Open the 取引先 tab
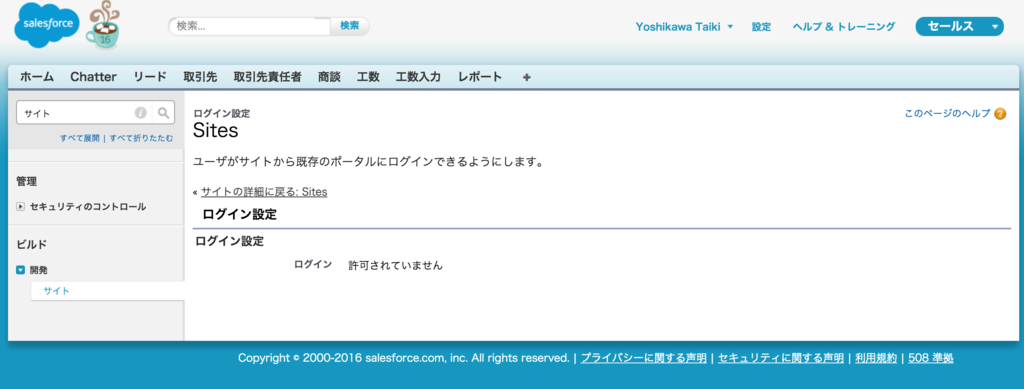 point(200,77)
